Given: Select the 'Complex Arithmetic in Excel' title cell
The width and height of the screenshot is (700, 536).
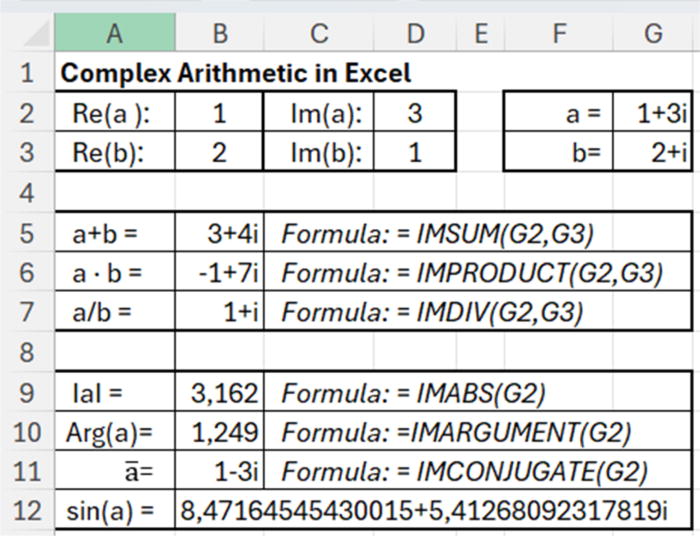Looking at the screenshot, I should (x=235, y=73).
